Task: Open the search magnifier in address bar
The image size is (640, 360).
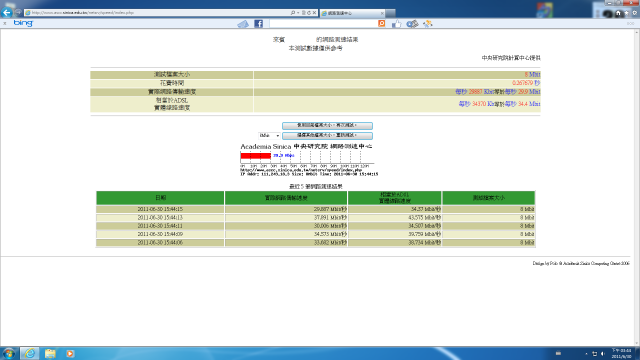Action: click(293, 13)
